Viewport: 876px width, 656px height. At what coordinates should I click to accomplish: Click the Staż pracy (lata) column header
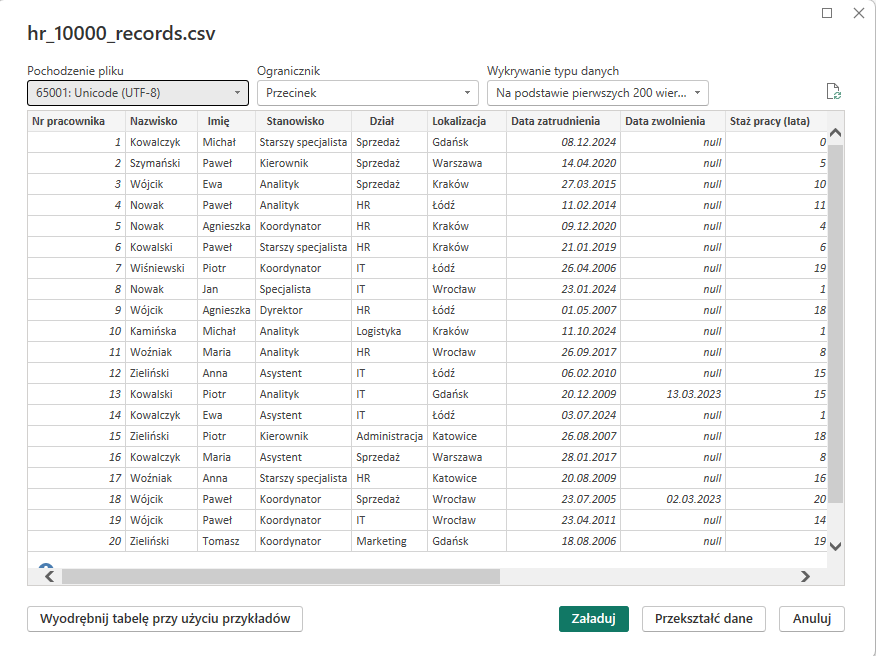click(x=769, y=121)
